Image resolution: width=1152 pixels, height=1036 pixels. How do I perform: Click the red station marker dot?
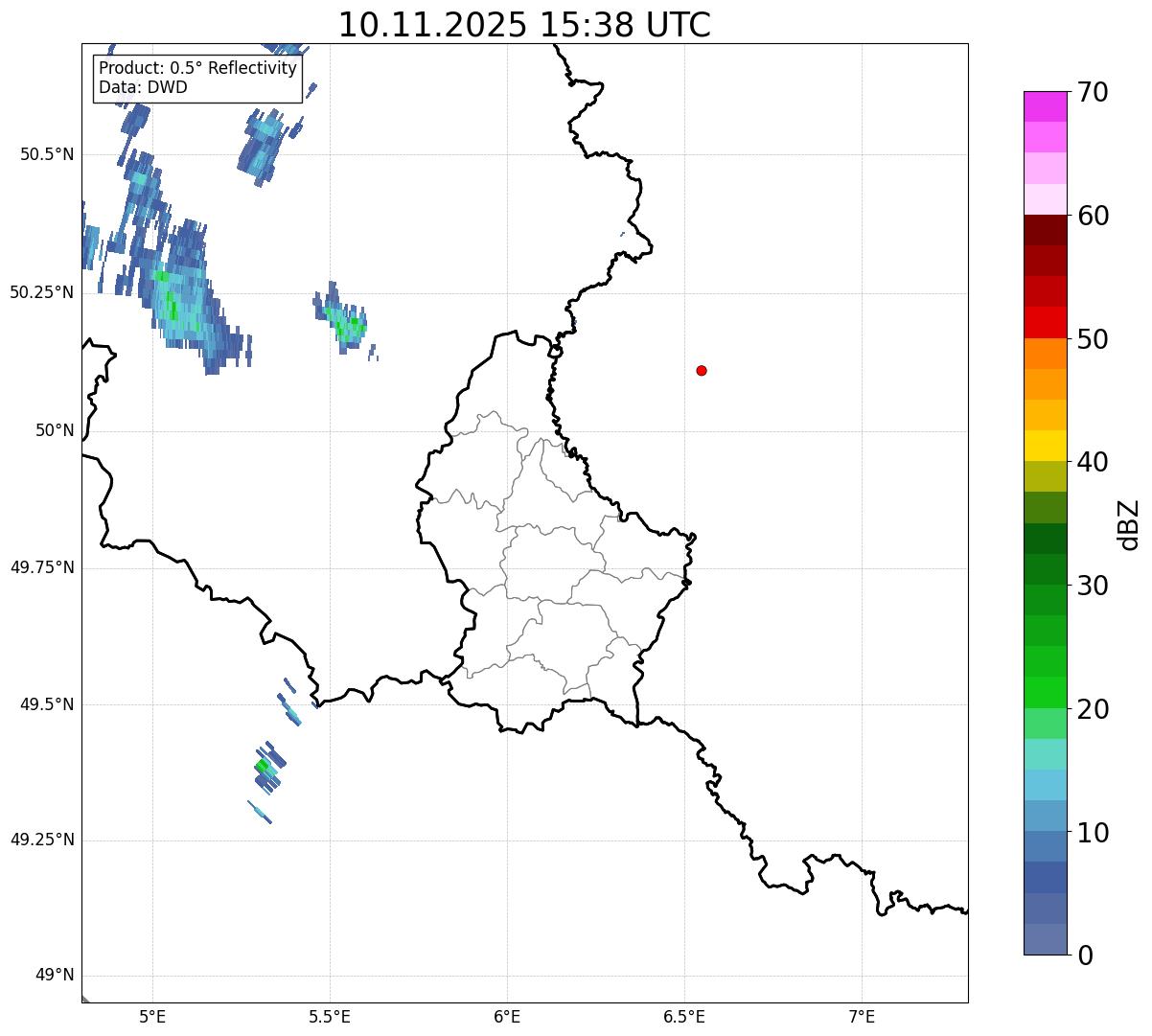[x=702, y=370]
